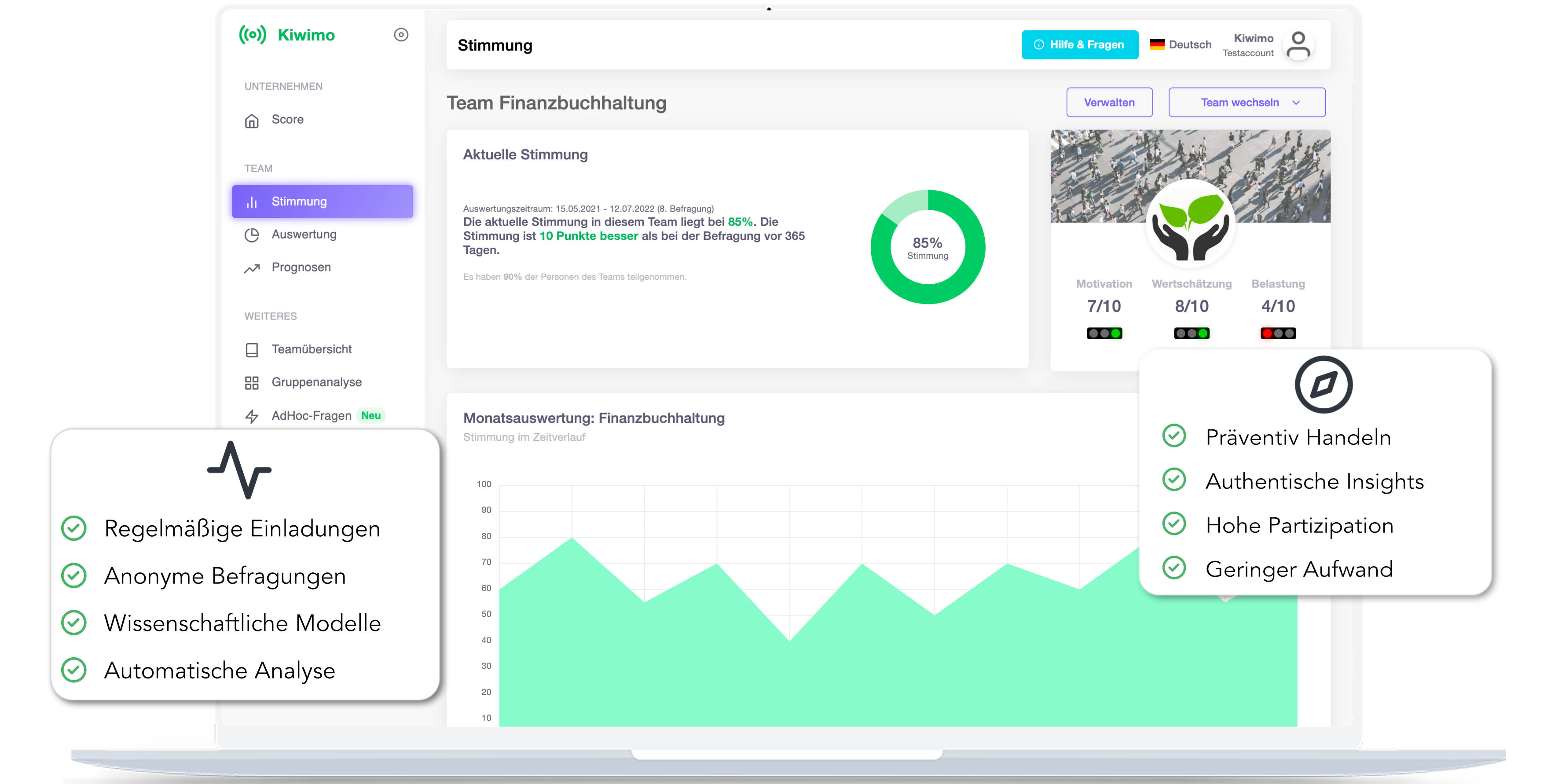Open the Team wechseln dropdown
The width and height of the screenshot is (1551, 784).
coord(1247,103)
